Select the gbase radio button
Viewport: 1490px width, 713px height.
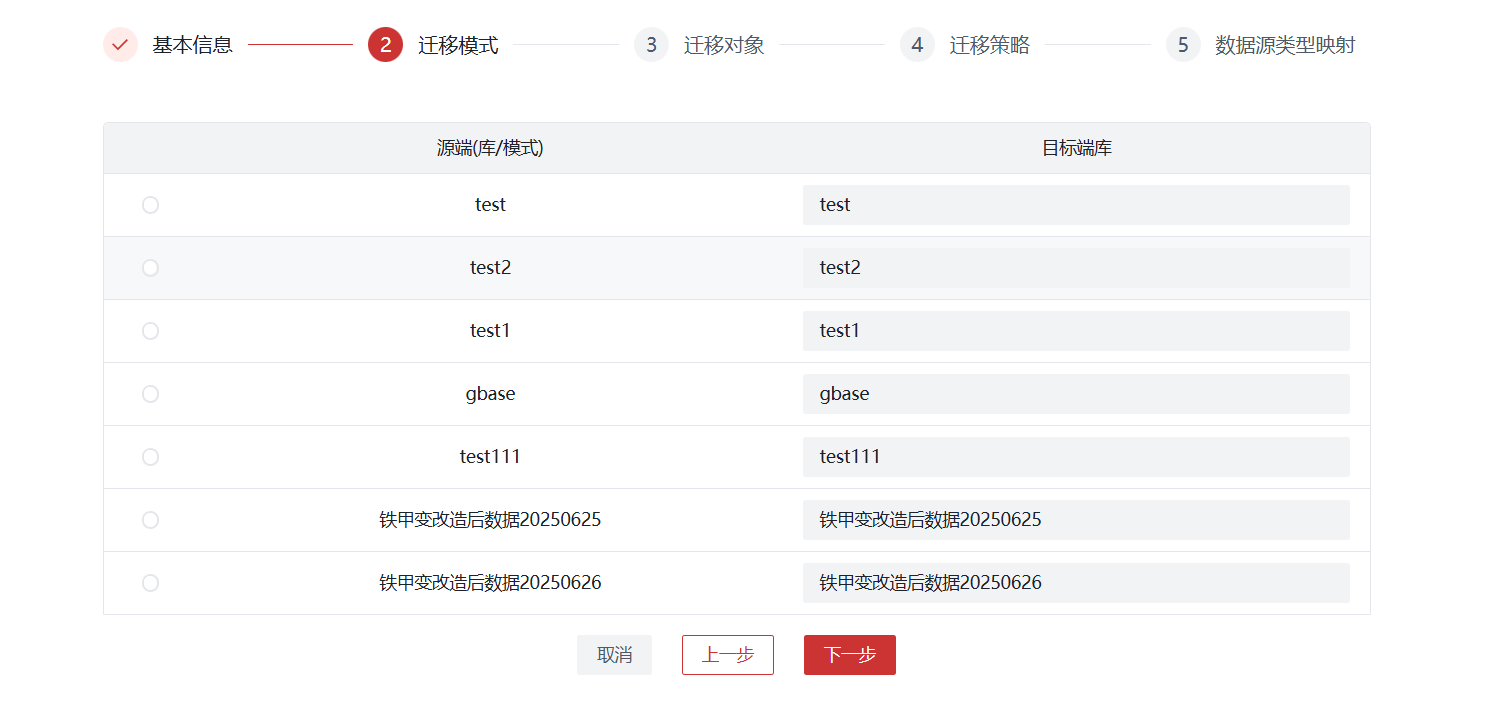pos(150,394)
